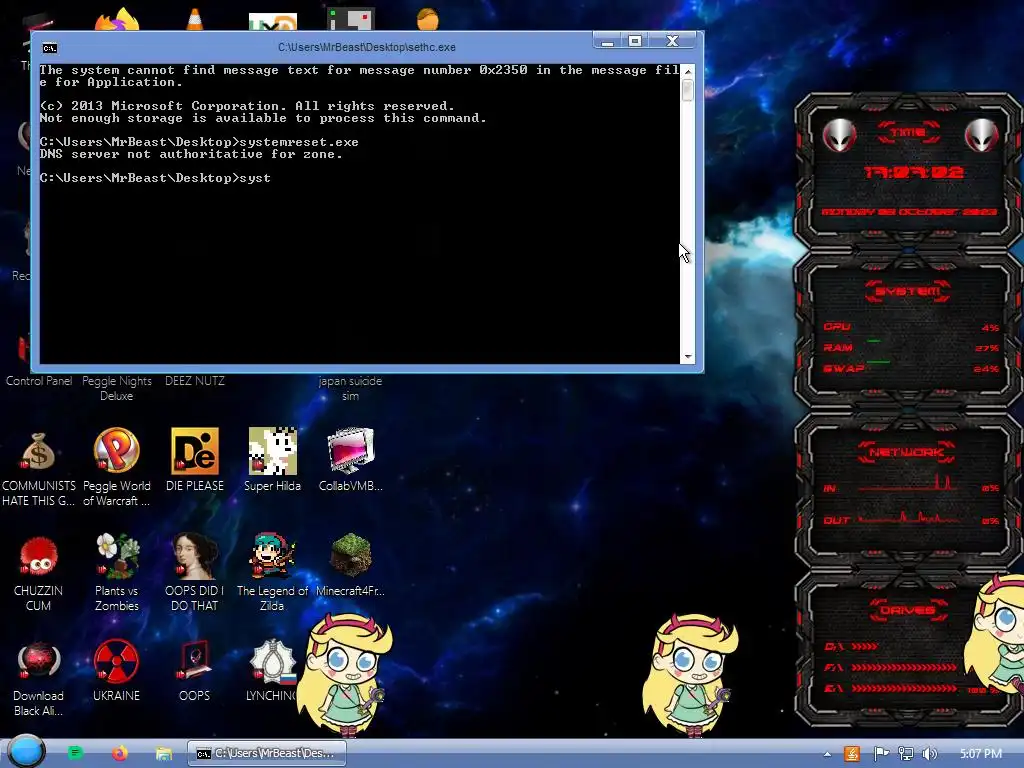Viewport: 1024px width, 768px height.
Task: Click the CPU usage row in gadget
Action: (911, 327)
